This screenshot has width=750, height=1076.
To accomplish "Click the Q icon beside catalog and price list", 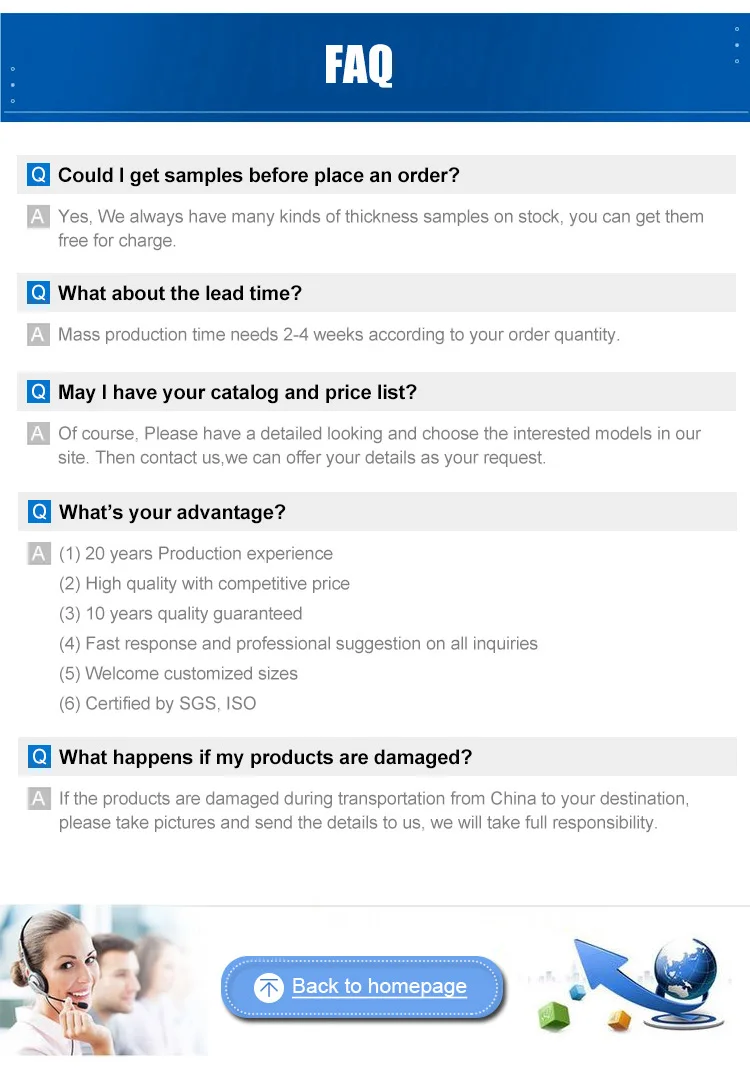I will tap(39, 392).
